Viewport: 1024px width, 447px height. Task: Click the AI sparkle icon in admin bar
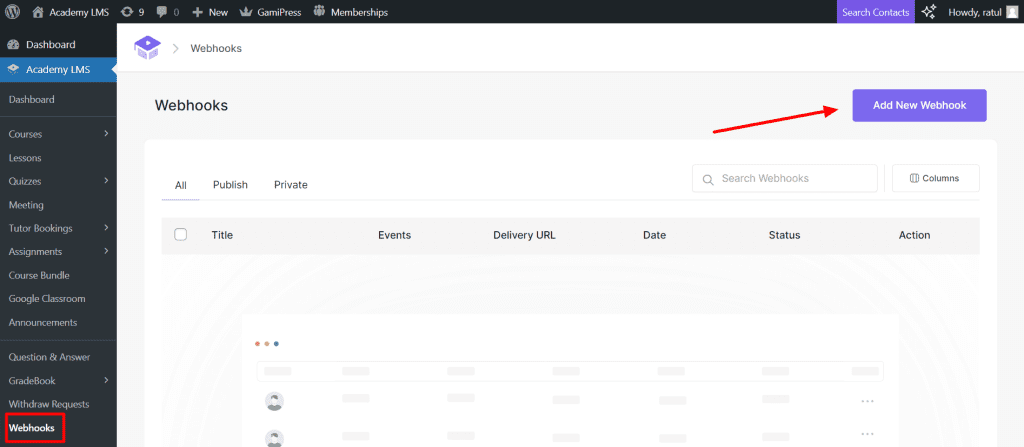(x=929, y=12)
